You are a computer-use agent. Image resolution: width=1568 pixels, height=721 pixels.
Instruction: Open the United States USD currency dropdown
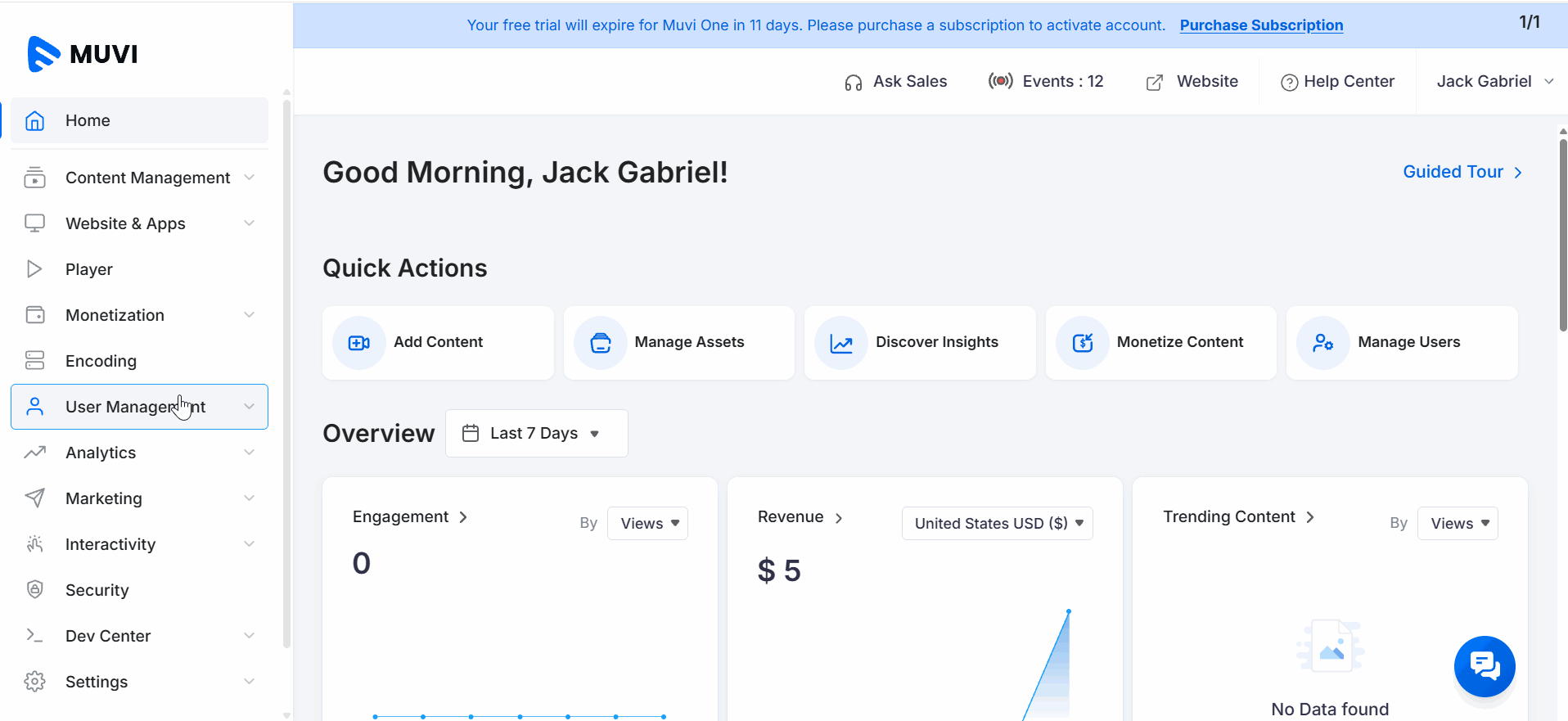point(997,524)
